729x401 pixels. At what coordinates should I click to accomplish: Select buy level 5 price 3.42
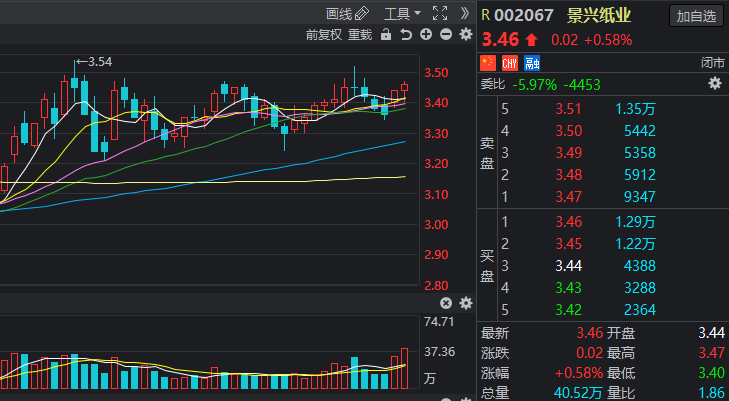pyautogui.click(x=569, y=309)
